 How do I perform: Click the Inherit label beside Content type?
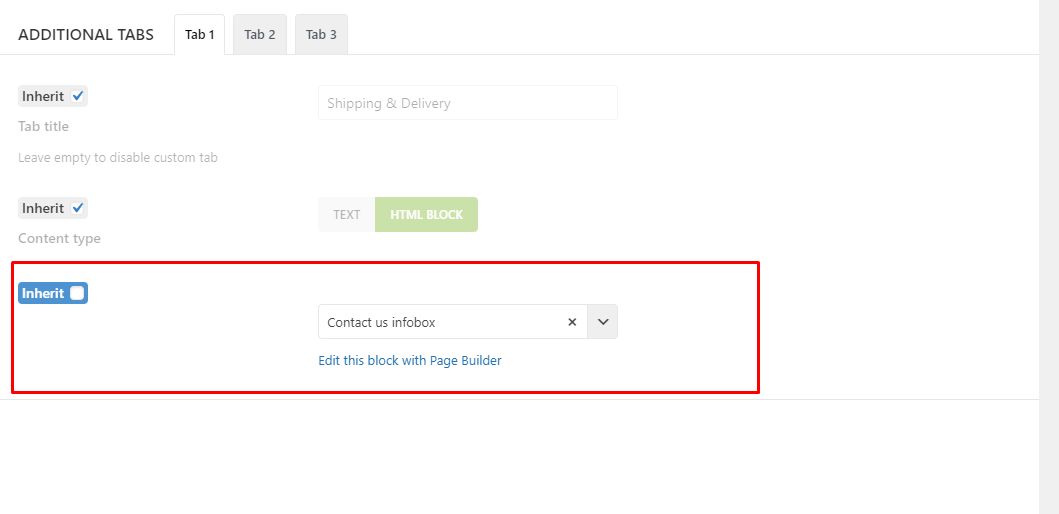(x=43, y=208)
